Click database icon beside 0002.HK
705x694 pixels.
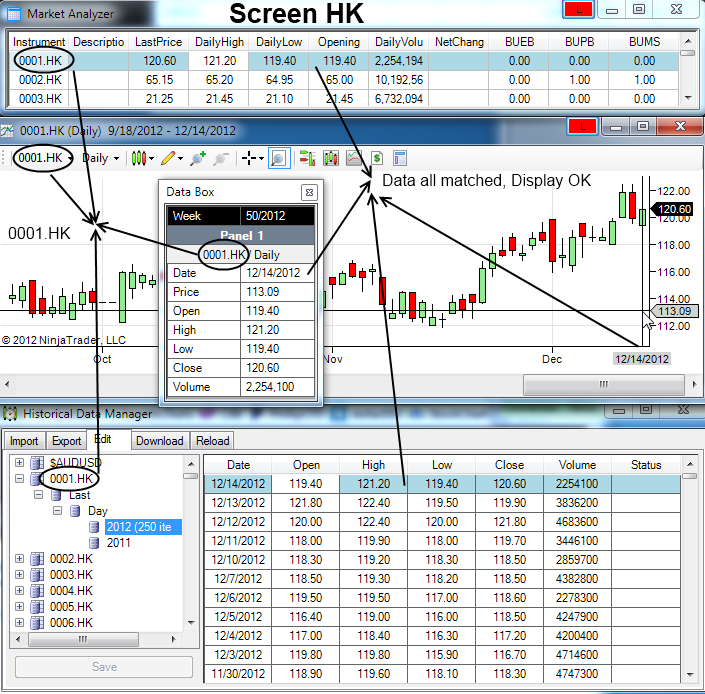tap(37, 559)
